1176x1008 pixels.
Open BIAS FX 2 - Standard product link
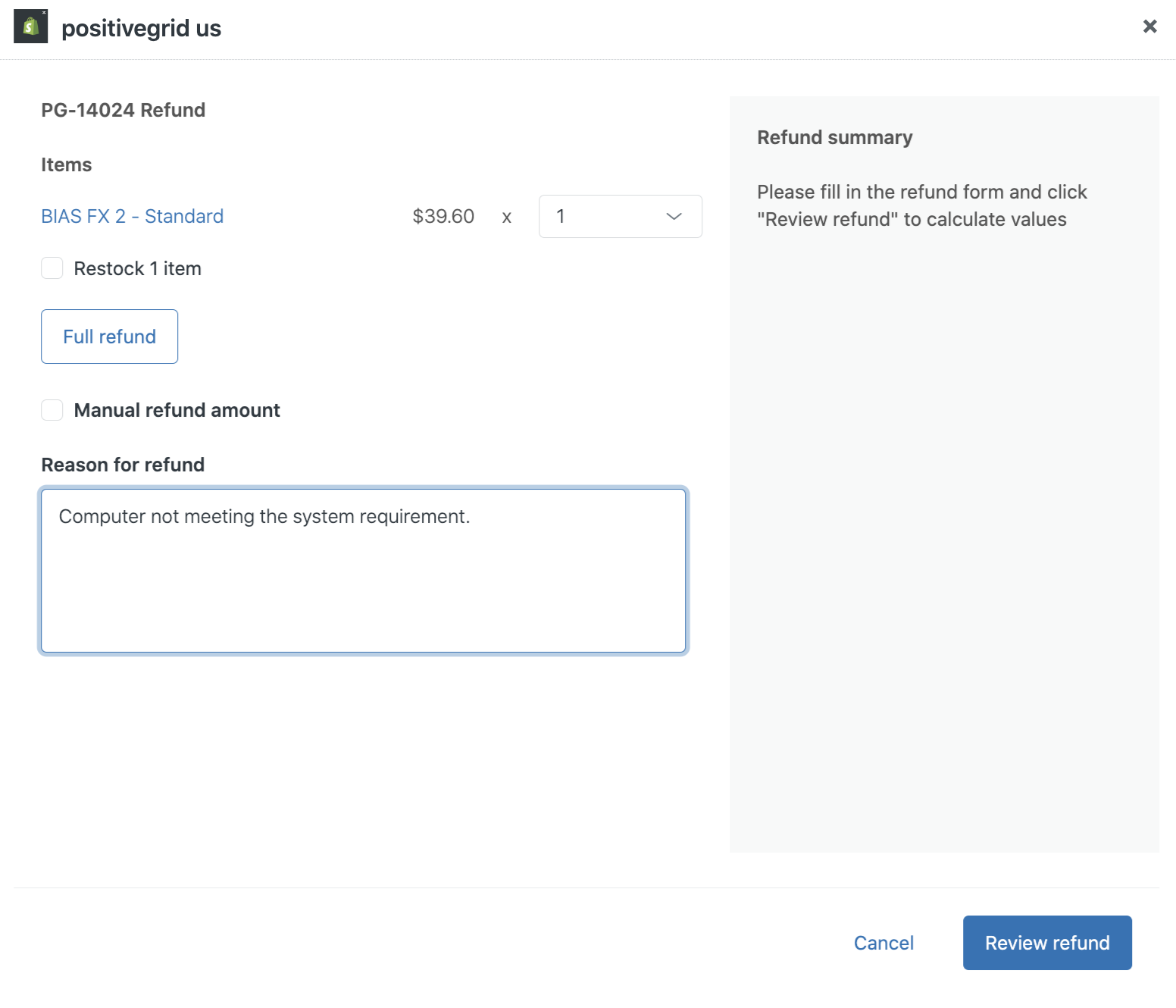133,216
